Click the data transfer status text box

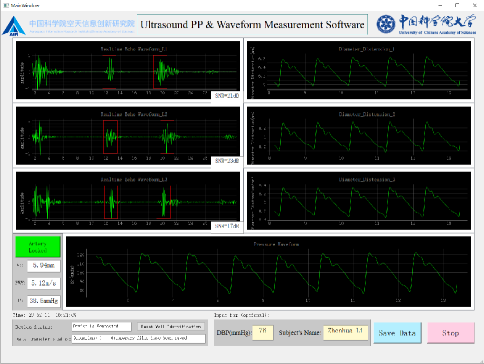pos(138,338)
